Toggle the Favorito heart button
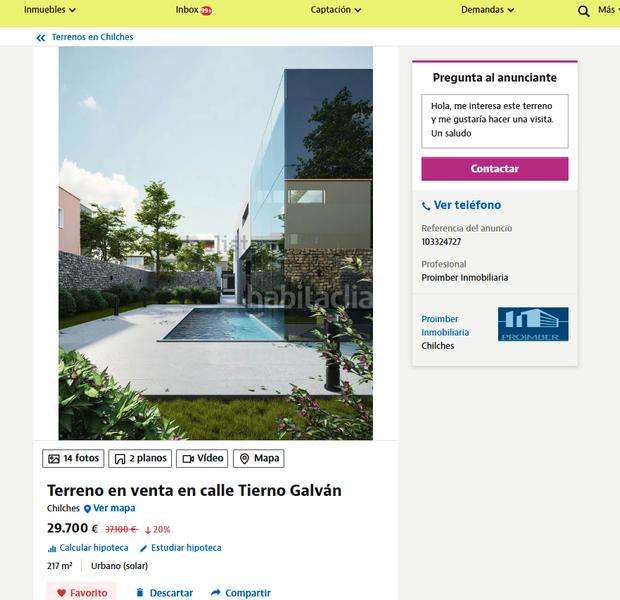This screenshot has width=620, height=600. pyautogui.click(x=82, y=592)
